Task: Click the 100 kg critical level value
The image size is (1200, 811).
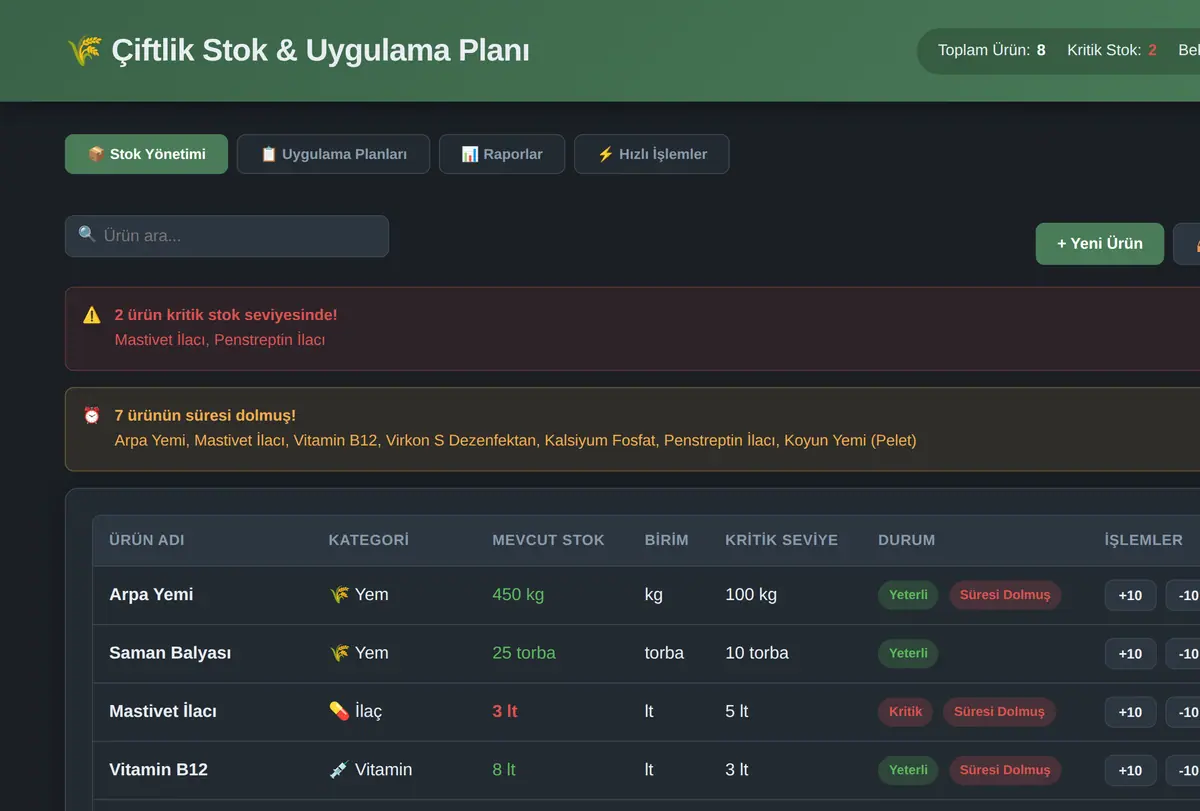Action: tap(751, 595)
